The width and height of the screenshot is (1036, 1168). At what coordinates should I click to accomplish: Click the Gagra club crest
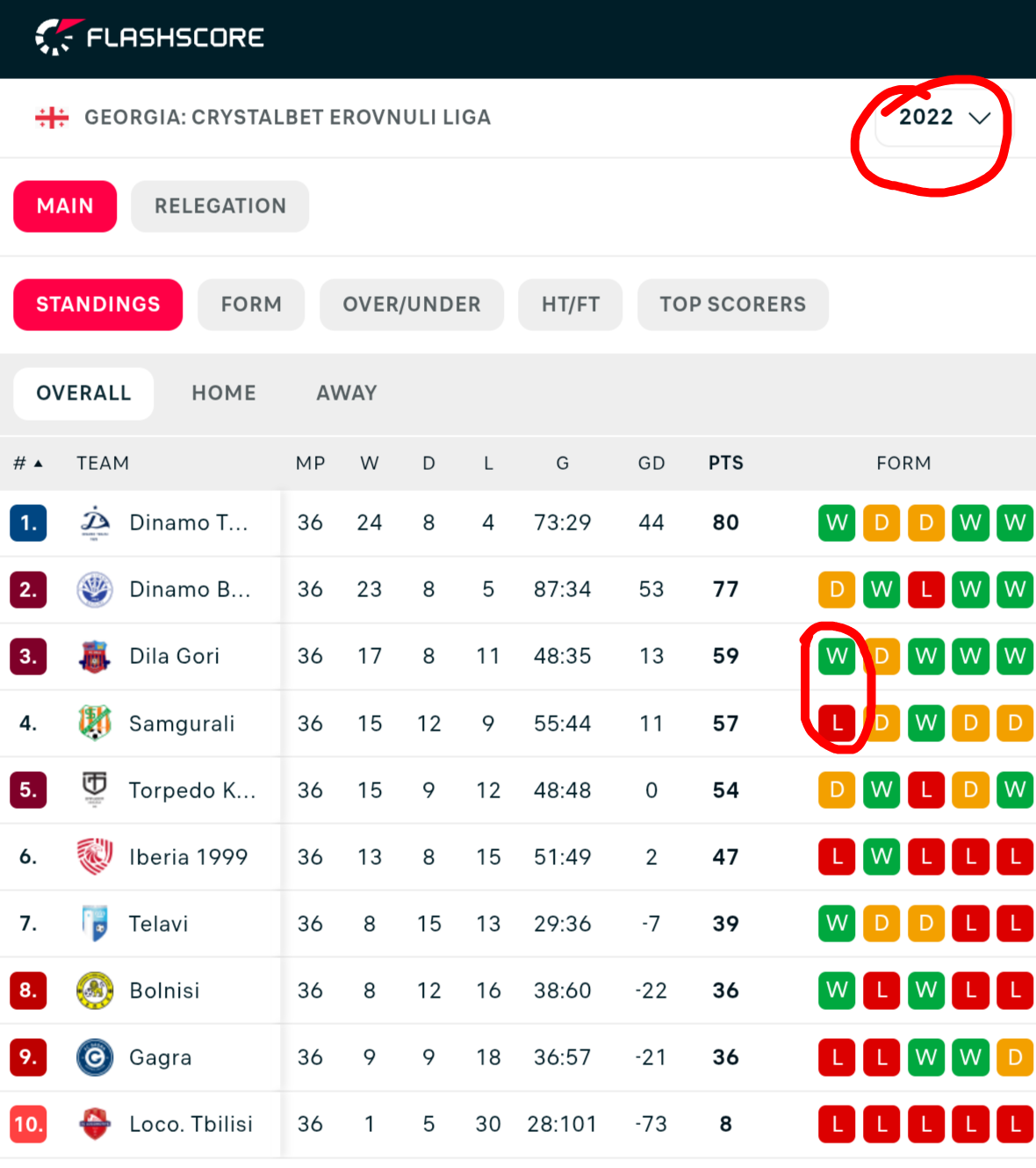point(95,1057)
